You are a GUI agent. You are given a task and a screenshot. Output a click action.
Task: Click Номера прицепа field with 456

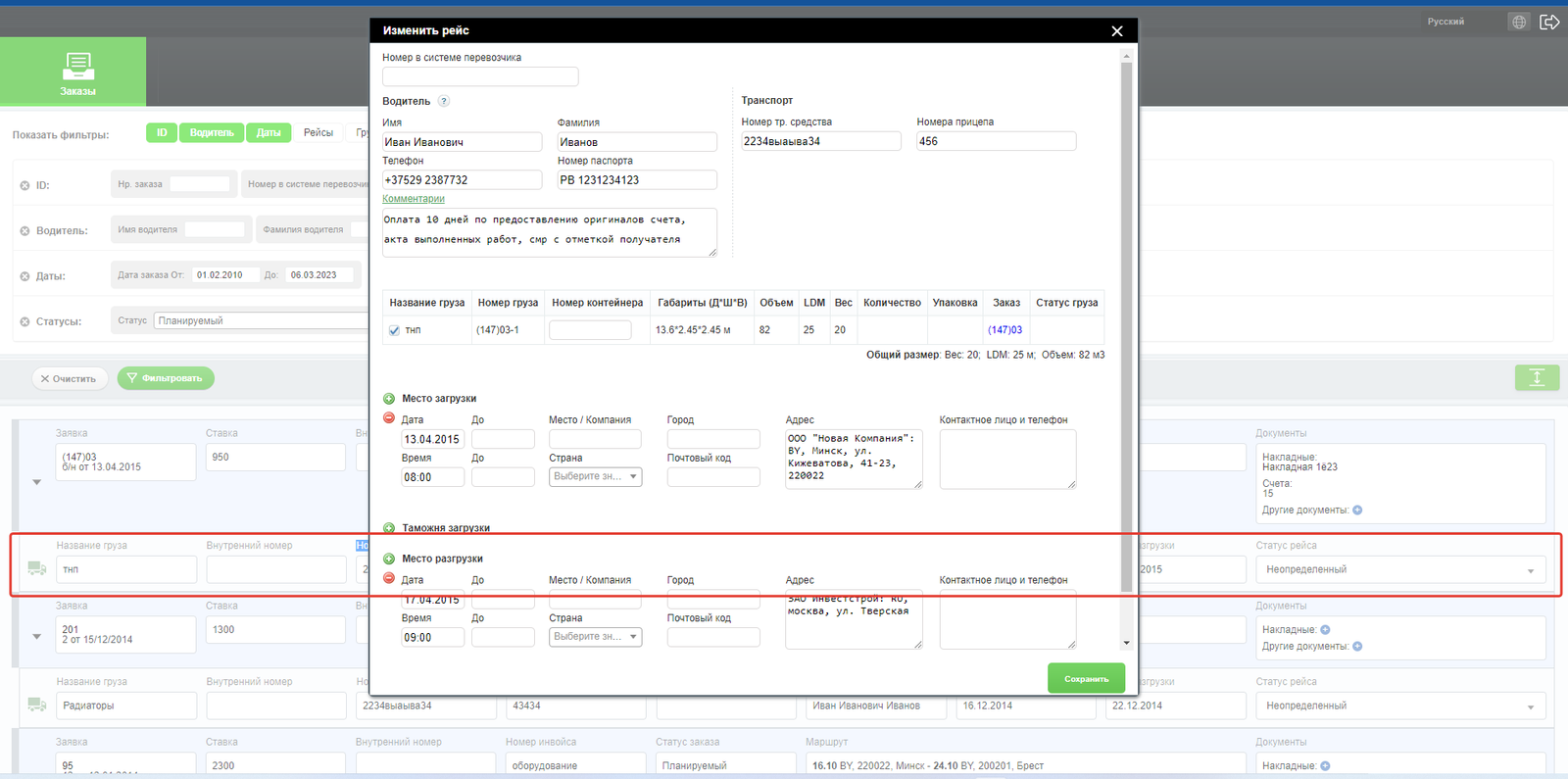point(997,141)
